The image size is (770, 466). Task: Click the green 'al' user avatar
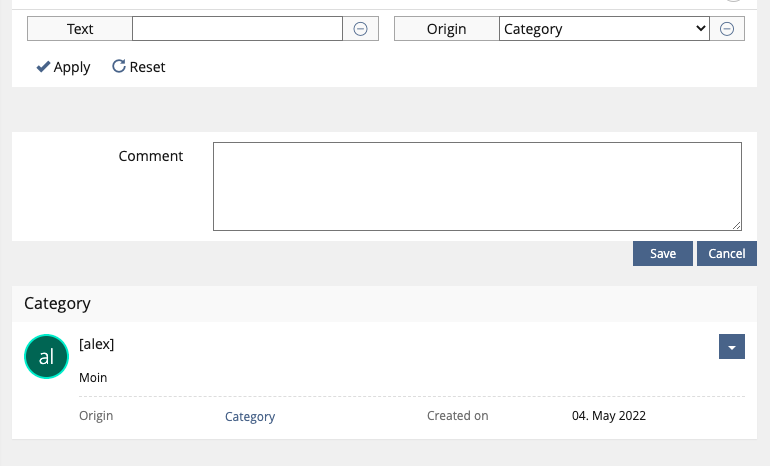pyautogui.click(x=45, y=357)
